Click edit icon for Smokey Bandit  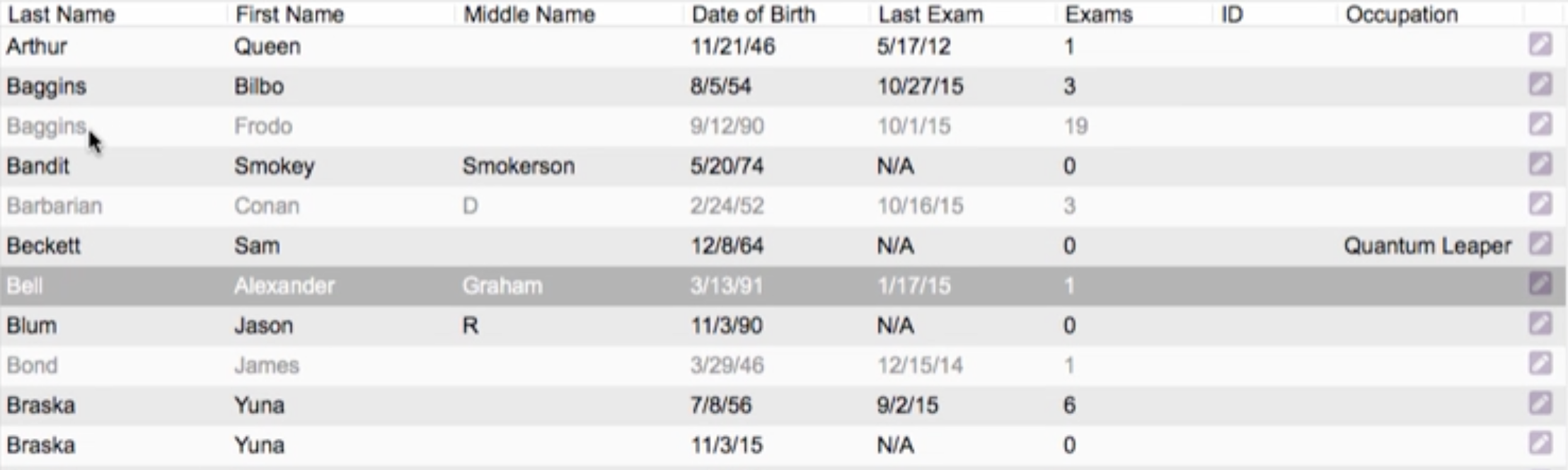pos(1540,164)
